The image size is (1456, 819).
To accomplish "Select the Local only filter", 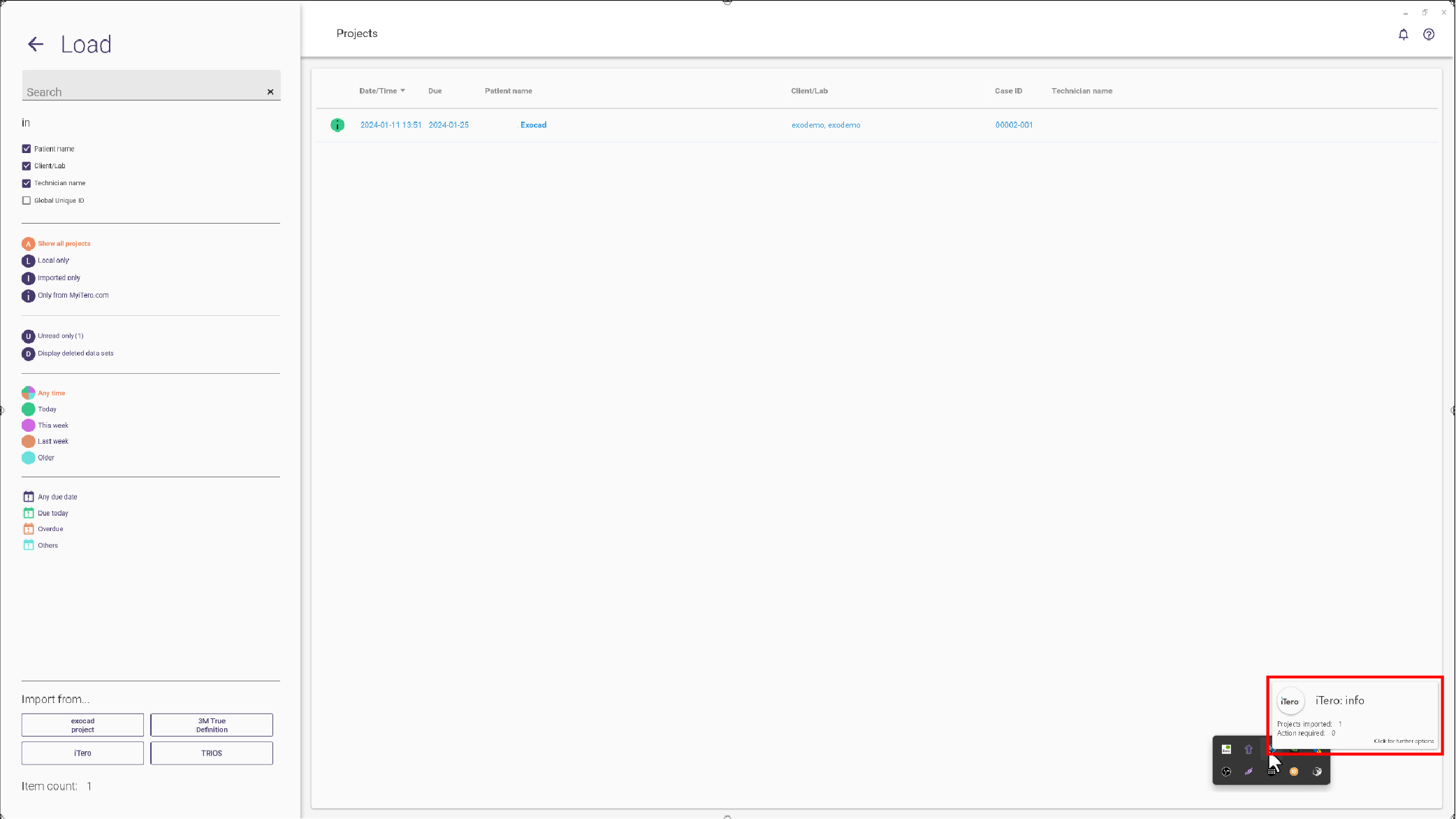I will (45, 261).
